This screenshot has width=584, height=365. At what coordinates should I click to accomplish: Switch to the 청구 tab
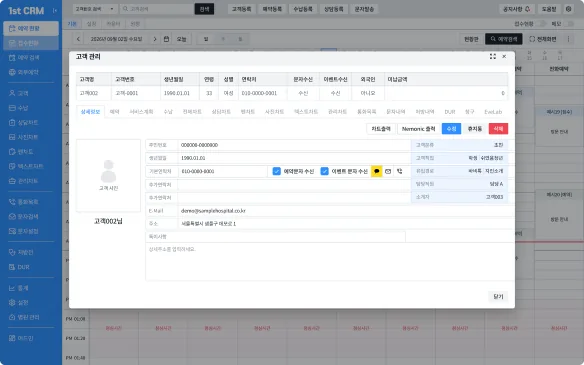(469, 112)
